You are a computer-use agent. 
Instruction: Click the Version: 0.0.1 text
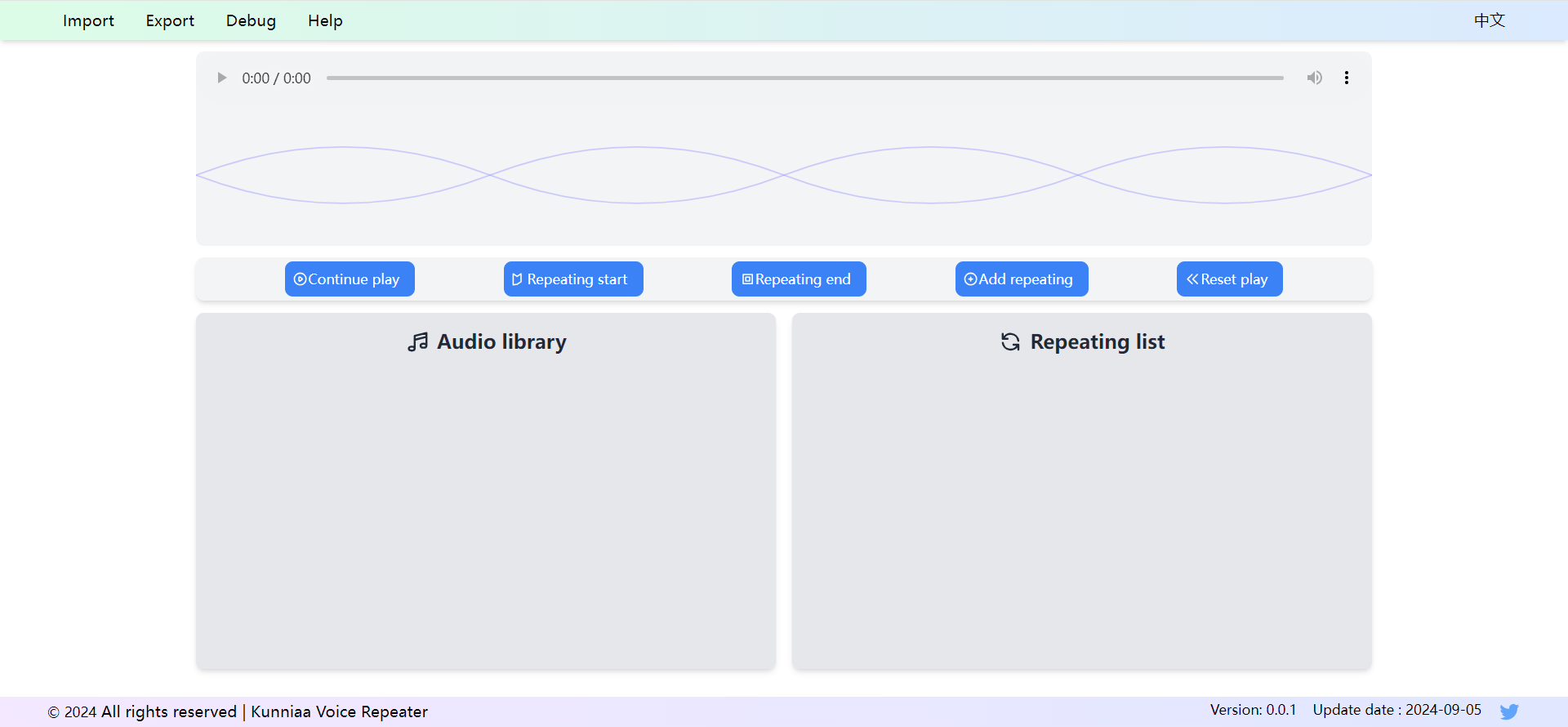tap(1253, 710)
